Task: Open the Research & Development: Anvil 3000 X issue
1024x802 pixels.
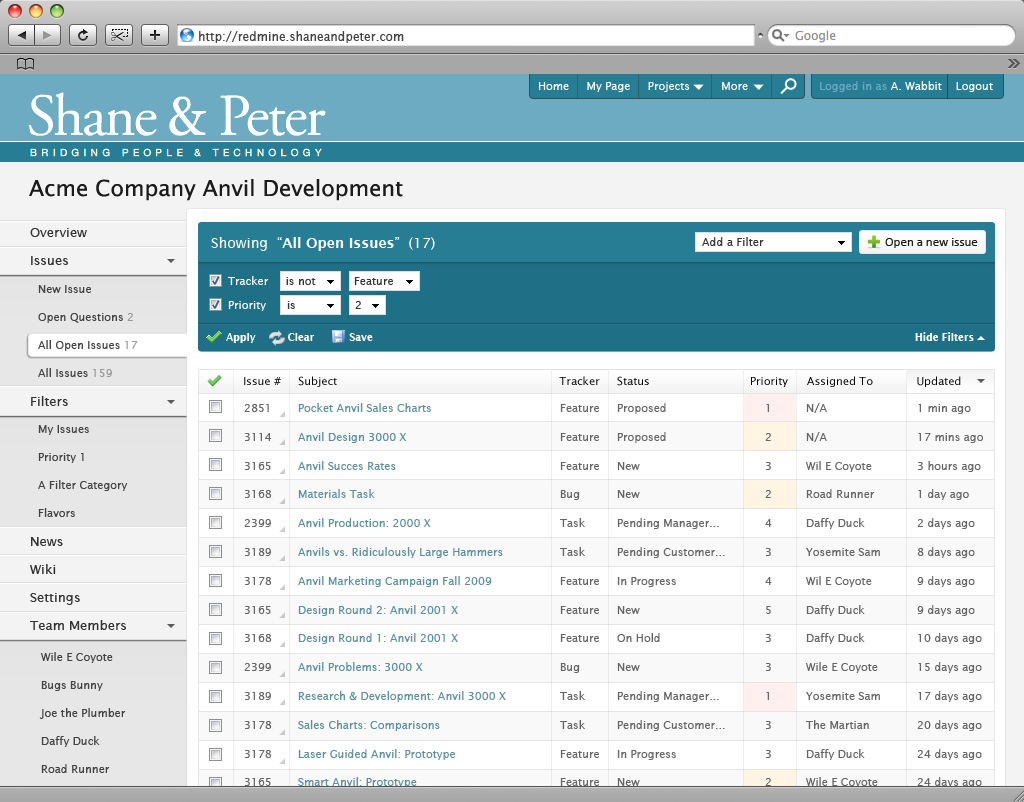Action: 402,696
